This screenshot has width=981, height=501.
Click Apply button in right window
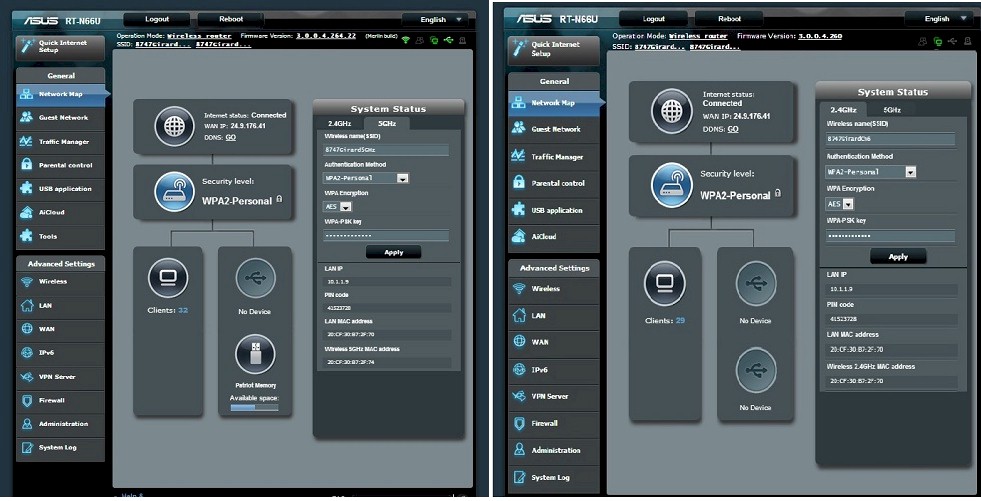[x=898, y=256]
